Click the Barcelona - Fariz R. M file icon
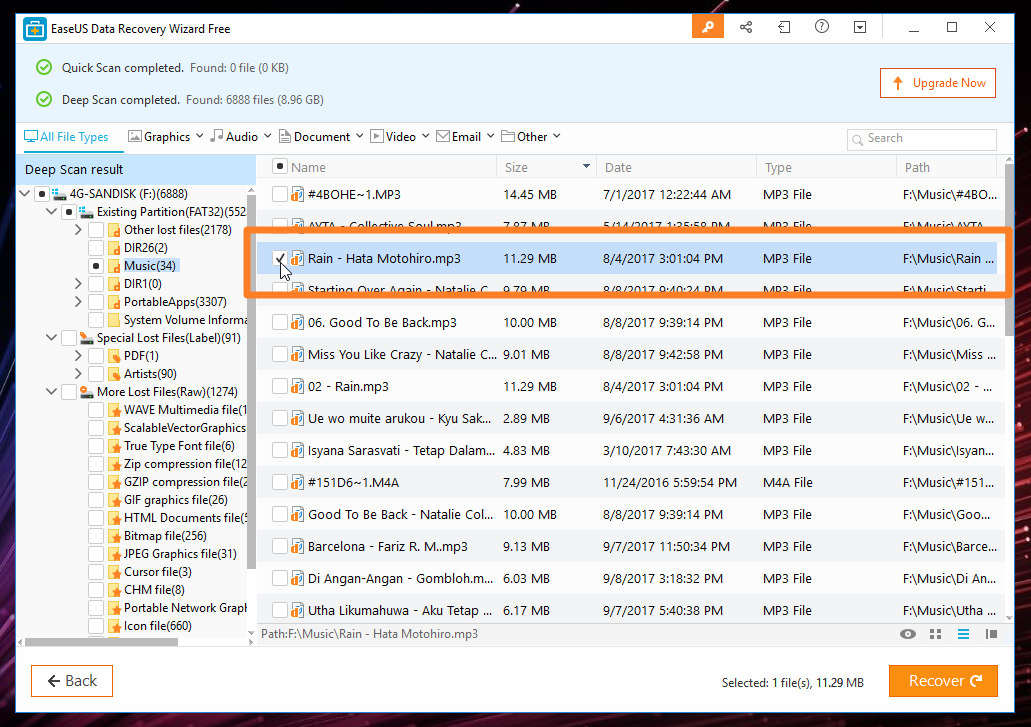The image size is (1031, 727). coord(298,546)
